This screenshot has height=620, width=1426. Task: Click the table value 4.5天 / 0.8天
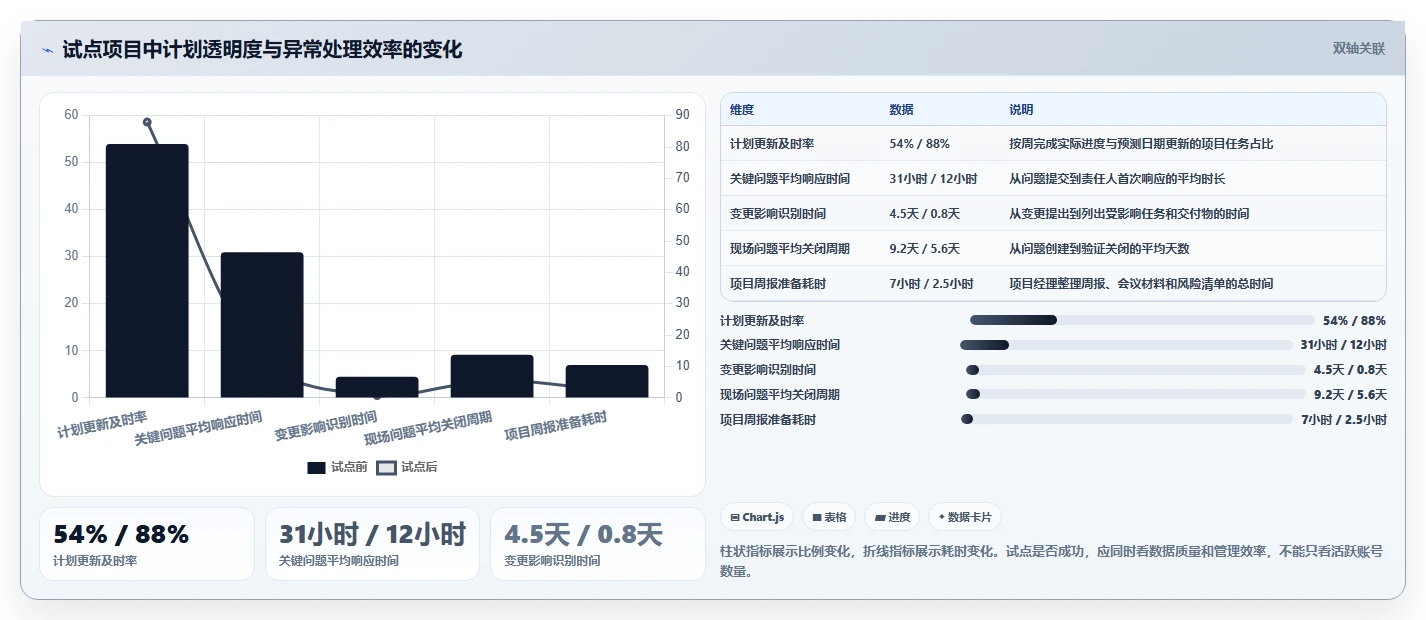pos(924,214)
